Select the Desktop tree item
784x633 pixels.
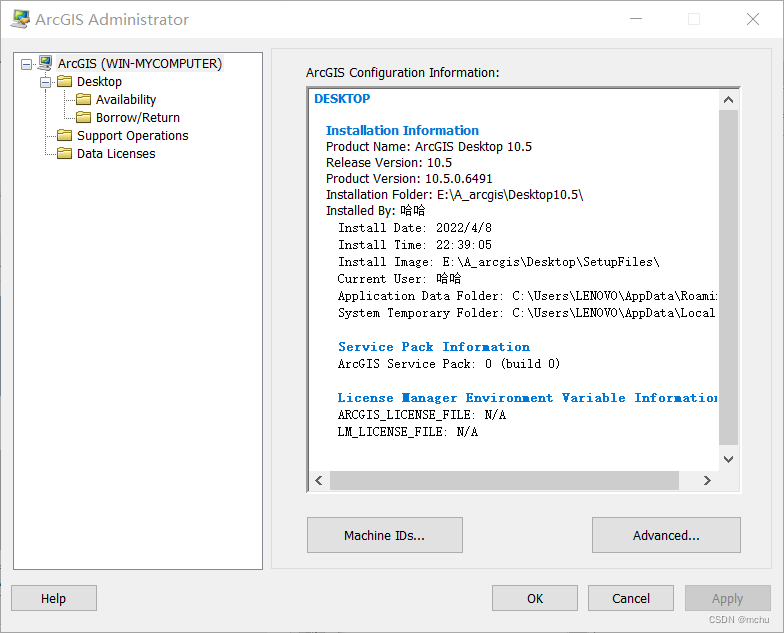[x=99, y=82]
